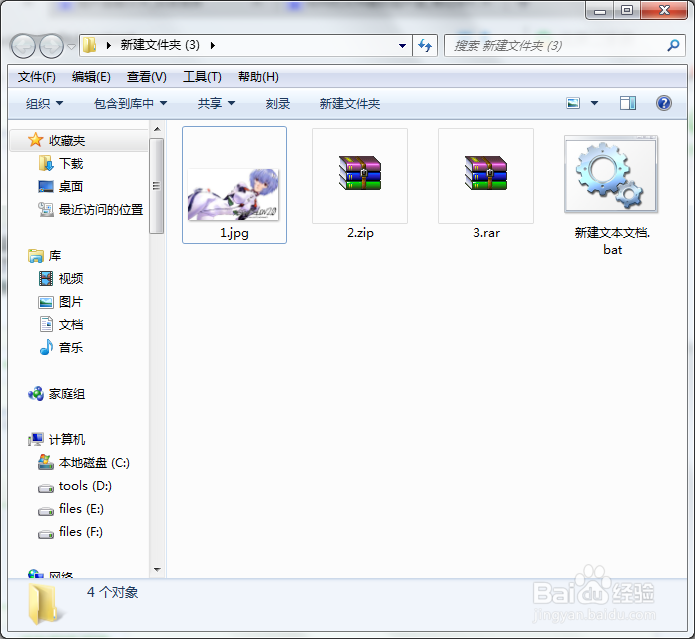Click the 音乐 note icon
Image resolution: width=695 pixels, height=639 pixels.
(46, 347)
